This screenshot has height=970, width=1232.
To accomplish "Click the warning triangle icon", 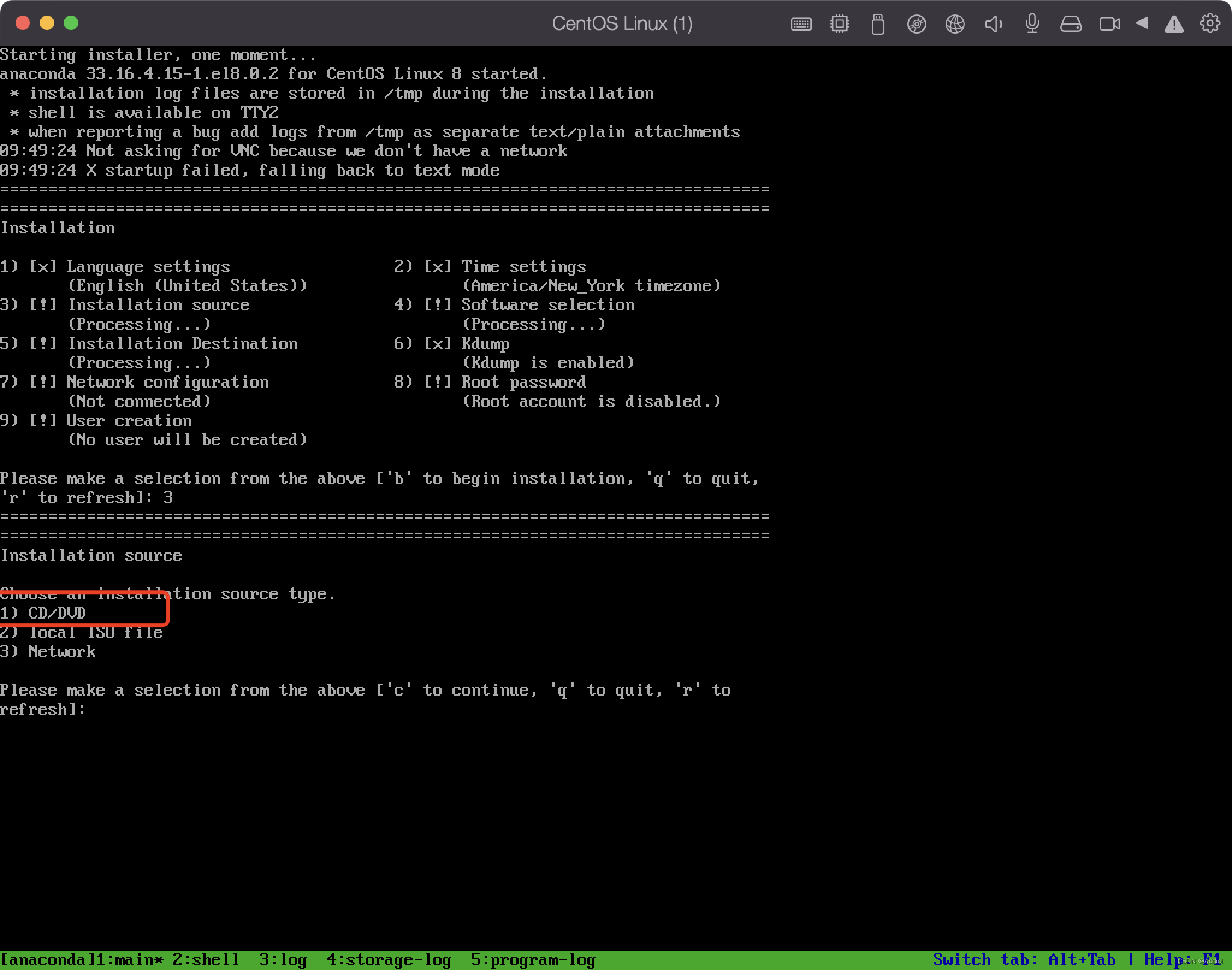I will [1174, 25].
